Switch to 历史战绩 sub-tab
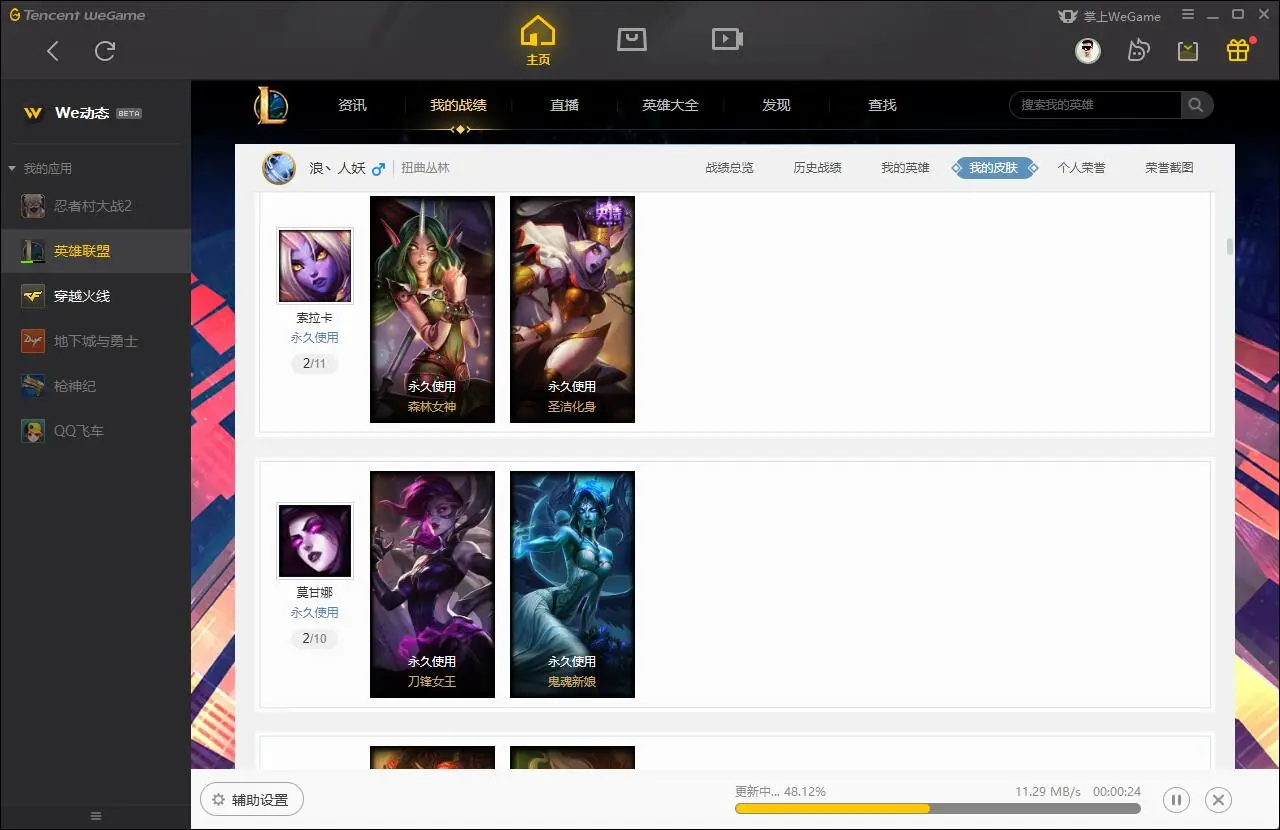 click(x=817, y=168)
